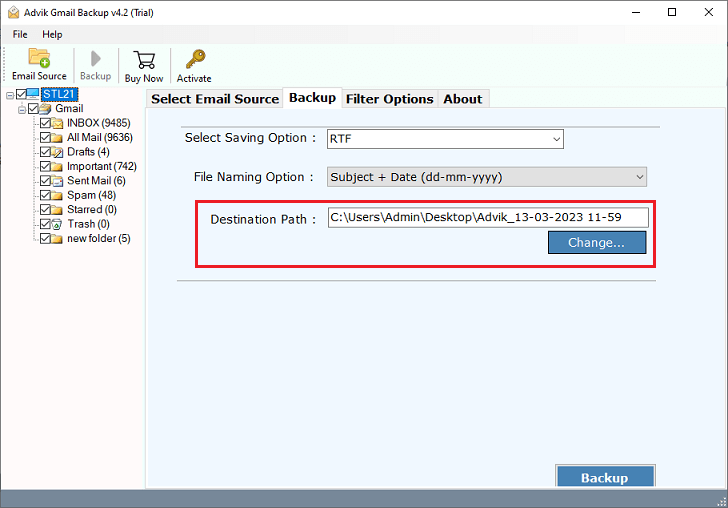
Task: Select the Starred (0) label
Action: 91,209
